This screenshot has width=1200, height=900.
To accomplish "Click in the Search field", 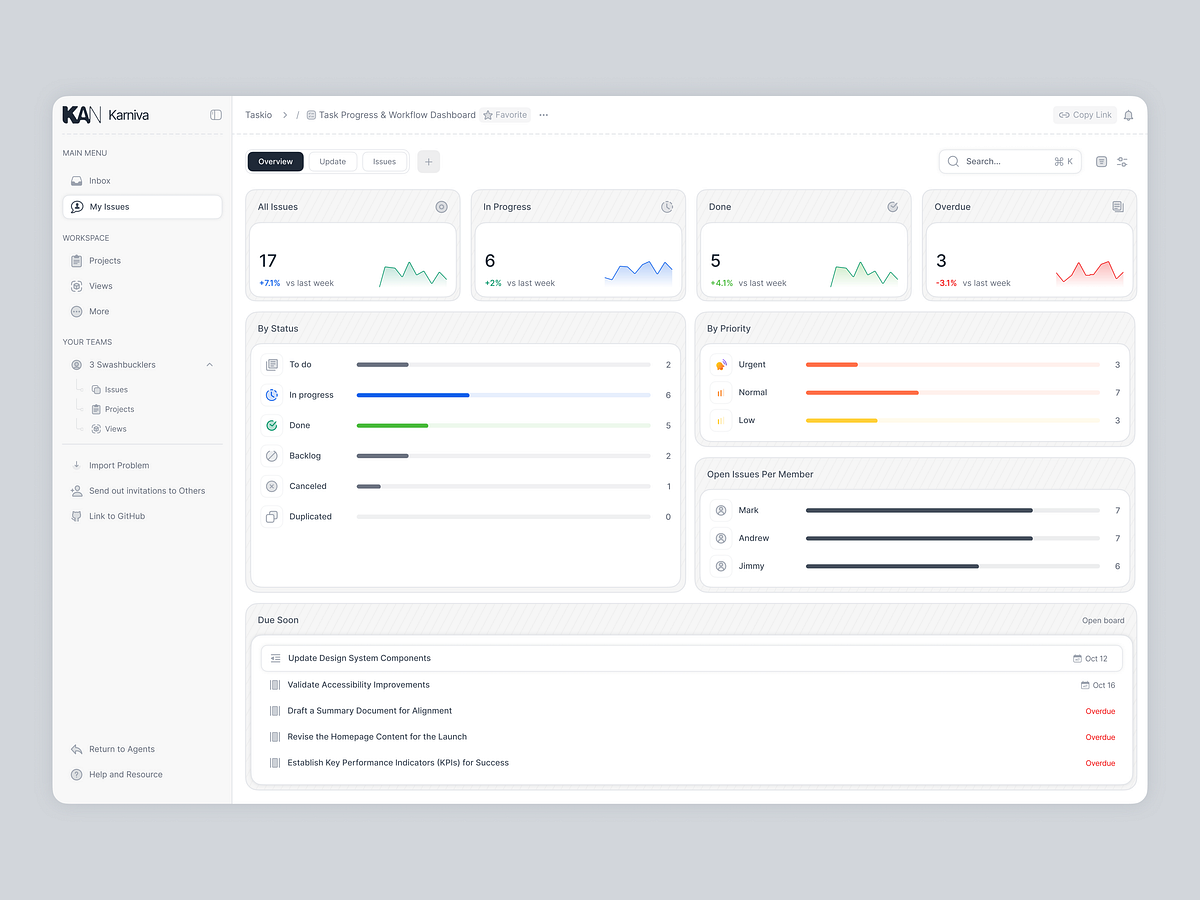I will (1010, 162).
